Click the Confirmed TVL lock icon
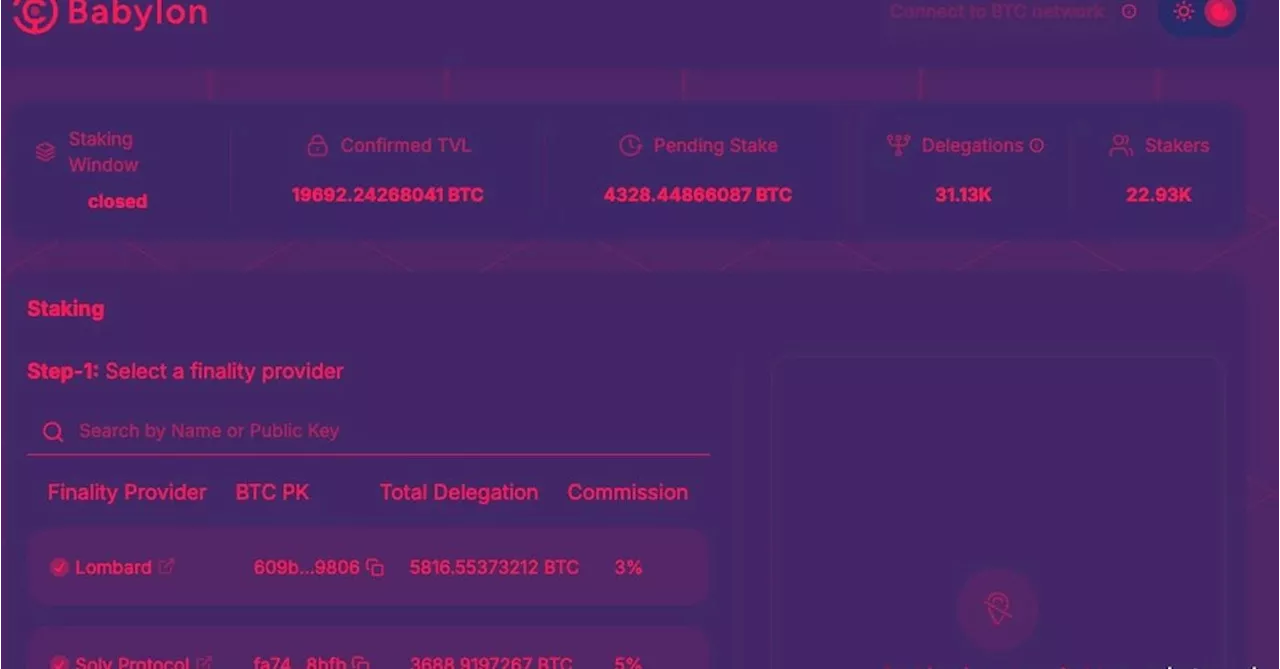Viewport: 1280px width, 669px height. pos(317,146)
